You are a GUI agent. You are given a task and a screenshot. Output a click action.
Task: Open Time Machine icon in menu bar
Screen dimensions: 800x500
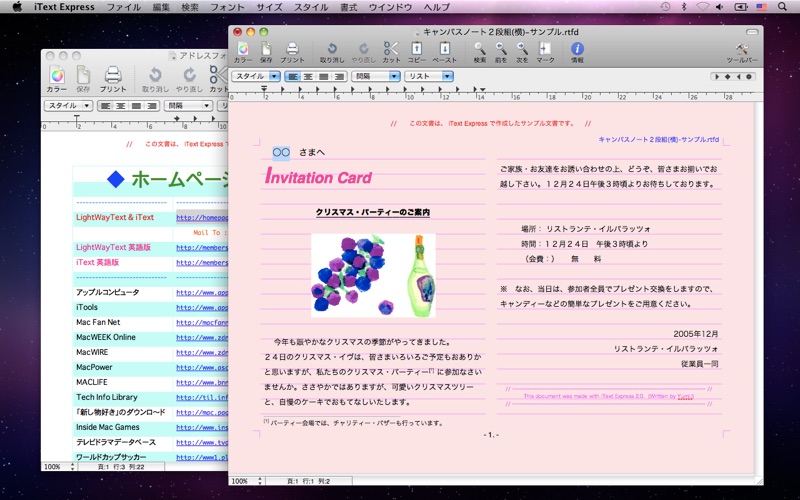[x=665, y=7]
